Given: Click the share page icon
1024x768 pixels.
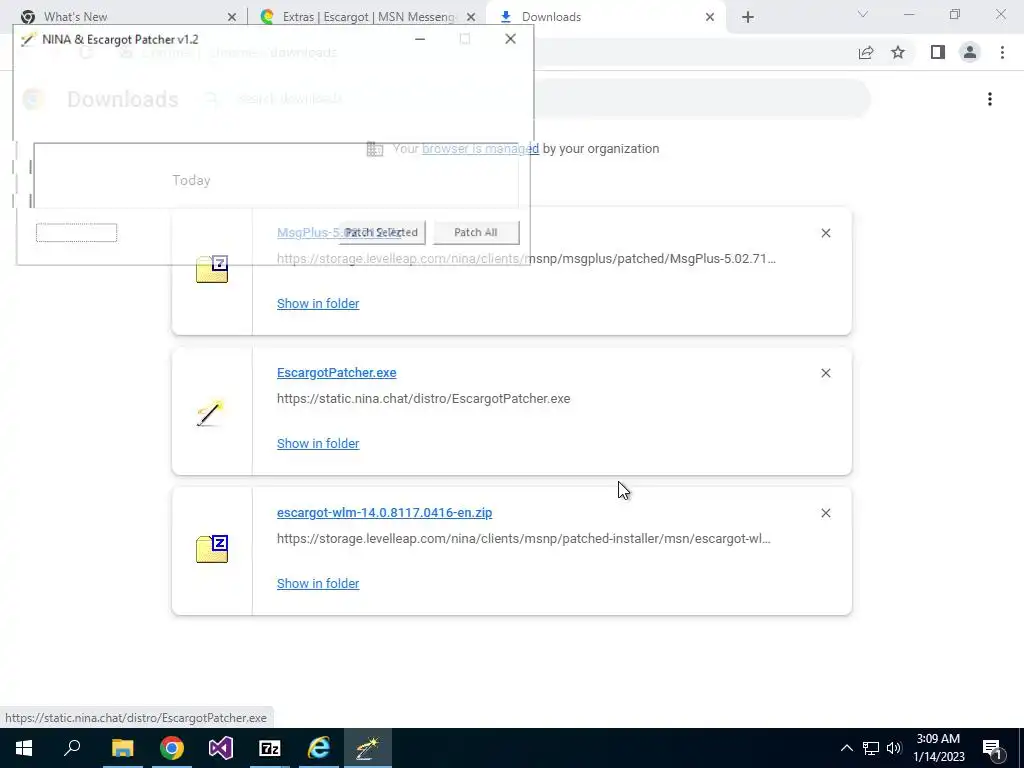Looking at the screenshot, I should pyautogui.click(x=866, y=53).
